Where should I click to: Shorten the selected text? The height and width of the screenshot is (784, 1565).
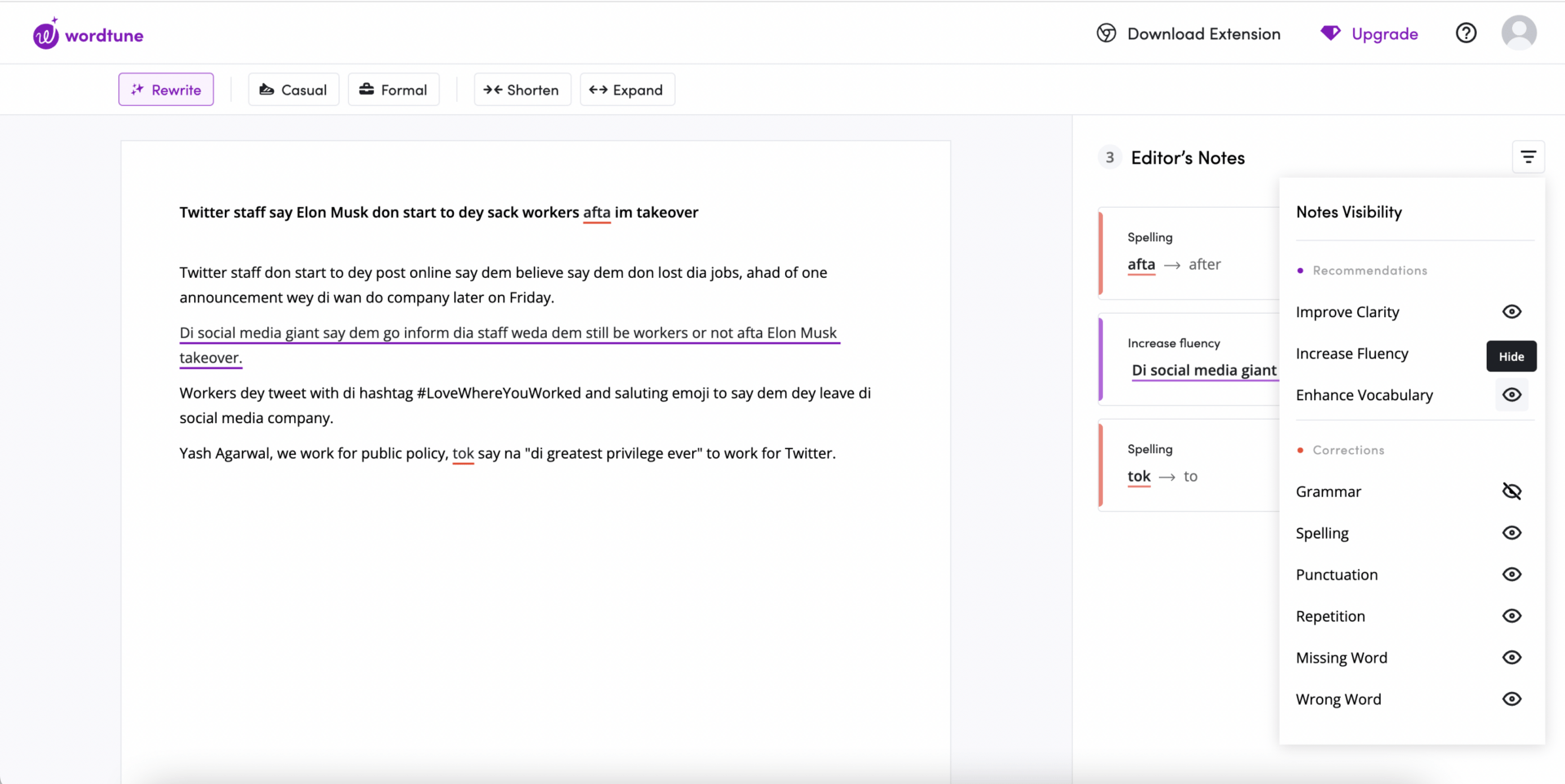tap(522, 90)
